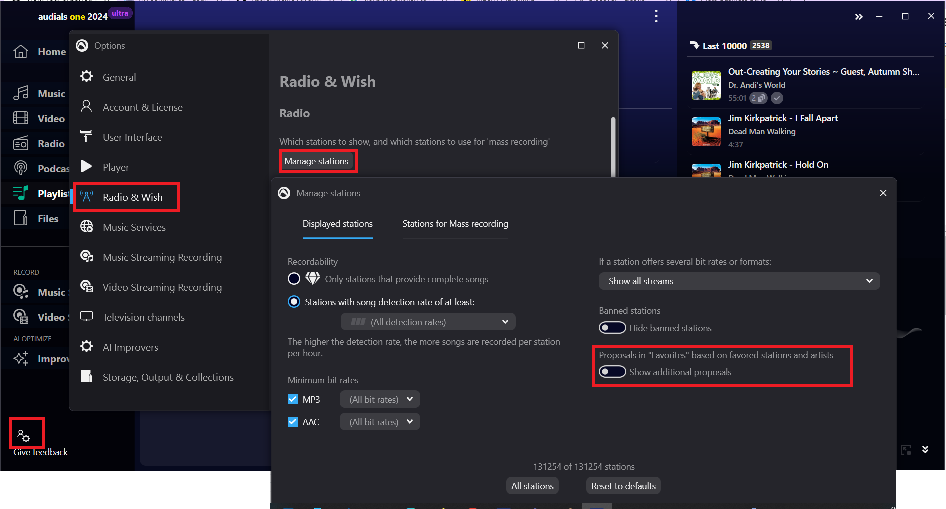Click the double-chevron expand icon top right
The image size is (946, 509).
click(x=859, y=17)
